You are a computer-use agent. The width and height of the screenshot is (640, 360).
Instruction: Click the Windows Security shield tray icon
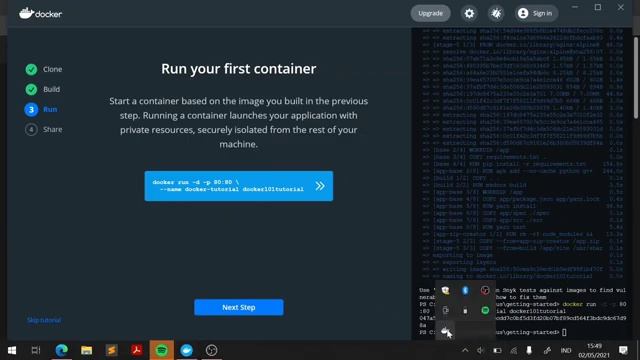pos(445,290)
